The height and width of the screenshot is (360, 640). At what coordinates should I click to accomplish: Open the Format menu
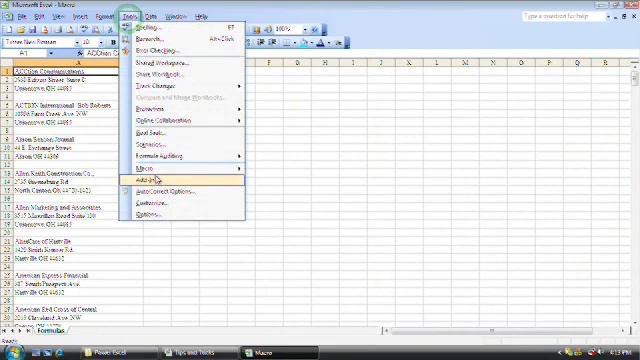[x=104, y=16]
